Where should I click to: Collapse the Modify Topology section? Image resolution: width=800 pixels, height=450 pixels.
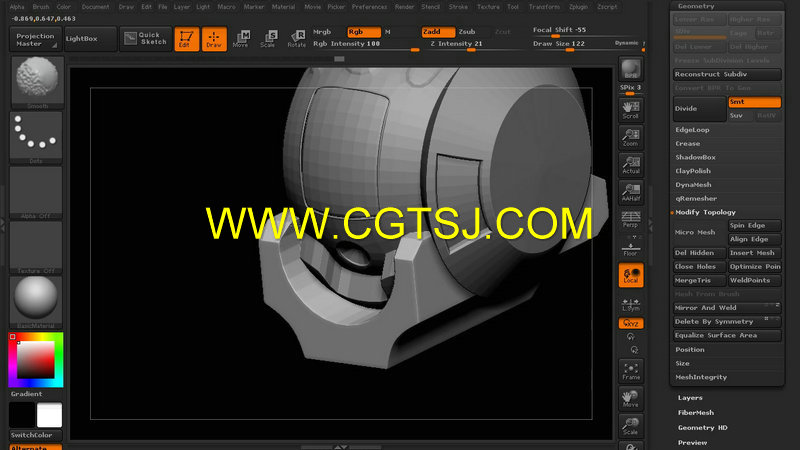point(705,212)
